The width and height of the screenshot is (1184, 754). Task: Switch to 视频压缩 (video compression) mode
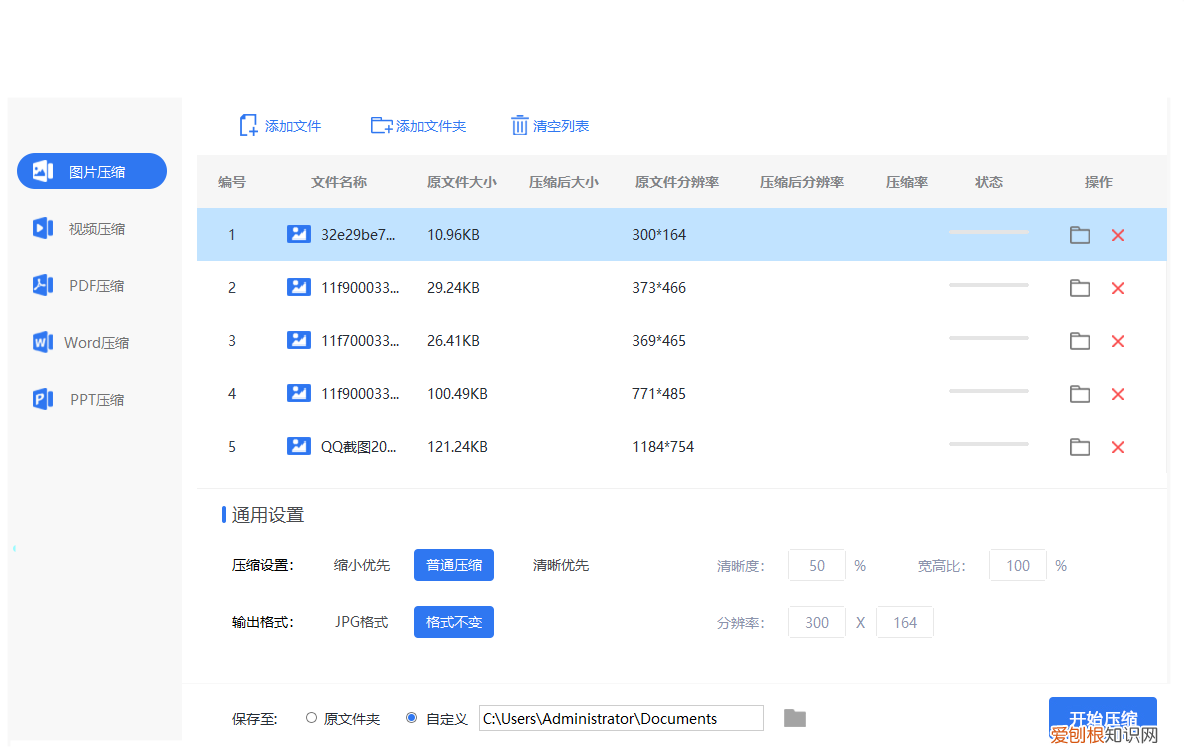pos(91,228)
